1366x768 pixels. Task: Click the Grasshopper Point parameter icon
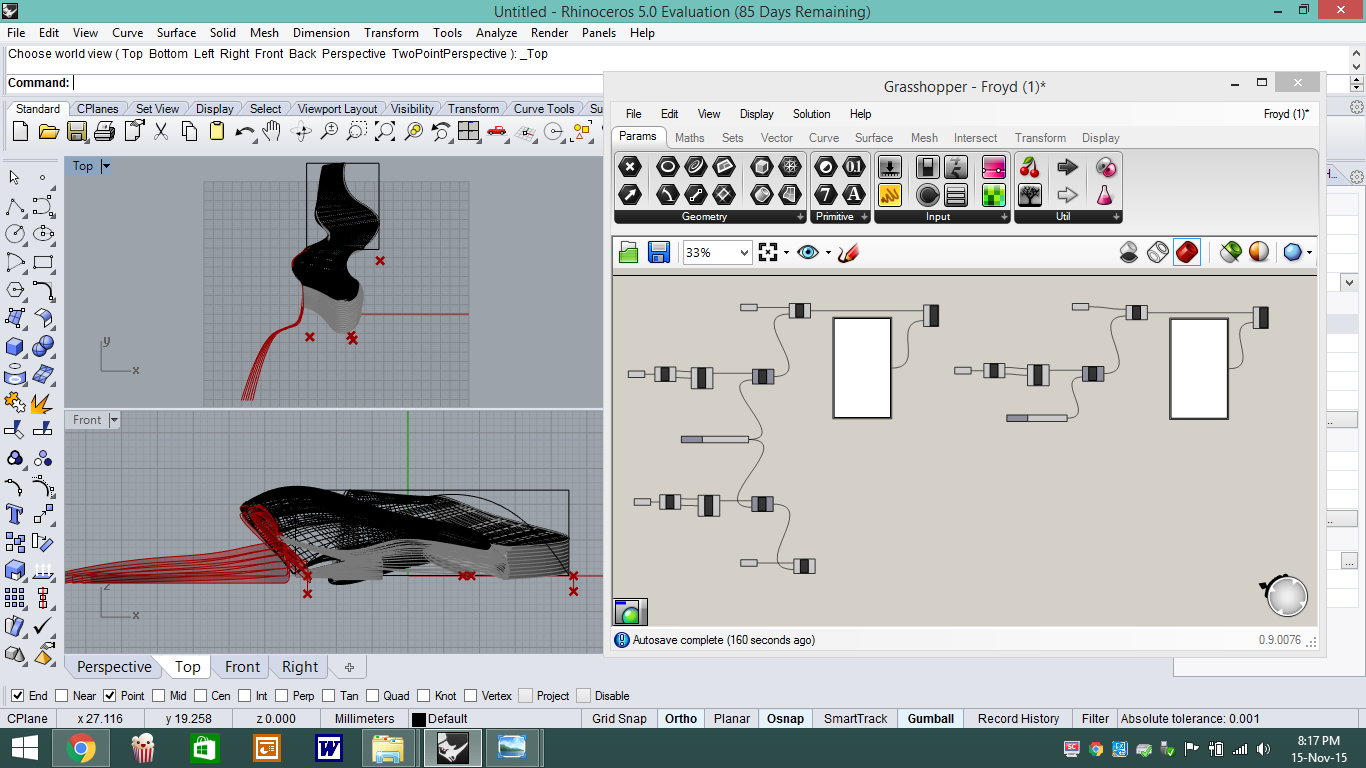[x=630, y=167]
